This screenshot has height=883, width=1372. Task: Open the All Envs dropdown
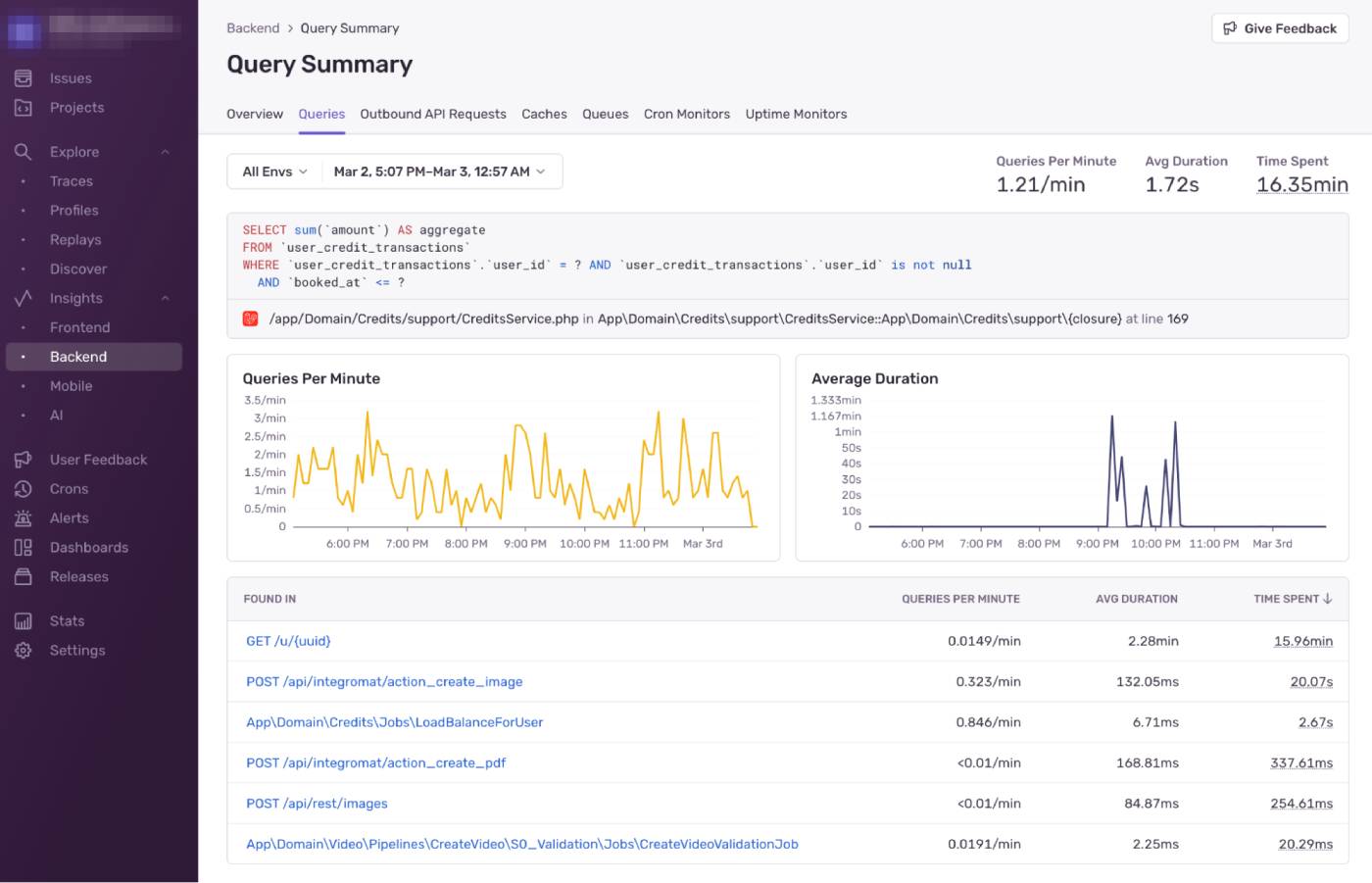(x=272, y=171)
